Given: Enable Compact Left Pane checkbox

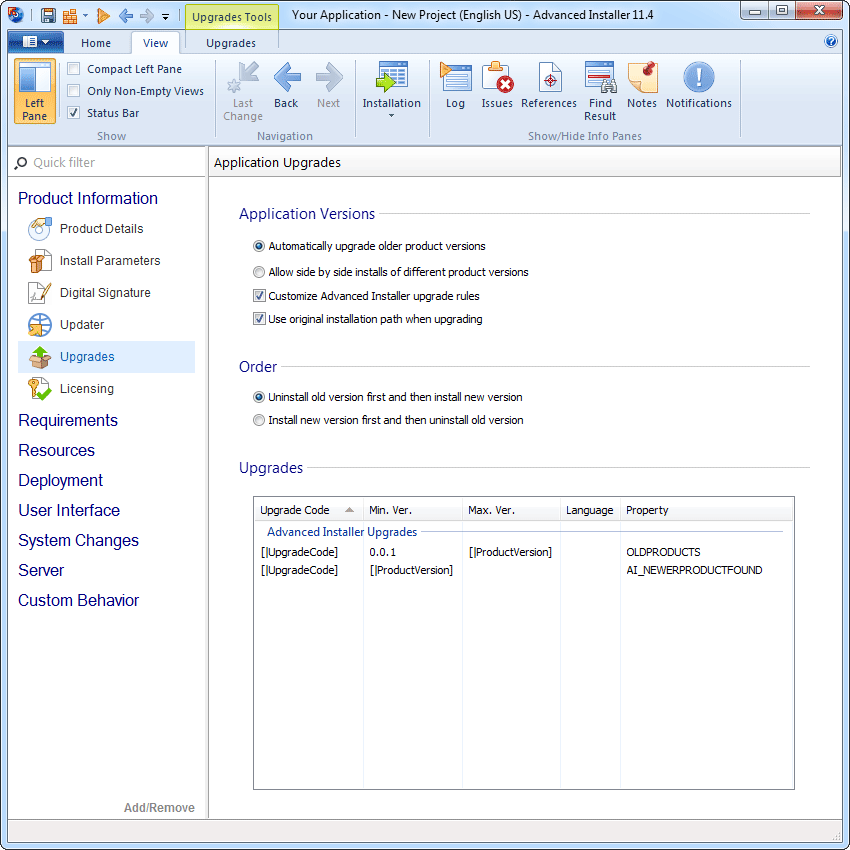Looking at the screenshot, I should coord(74,69).
